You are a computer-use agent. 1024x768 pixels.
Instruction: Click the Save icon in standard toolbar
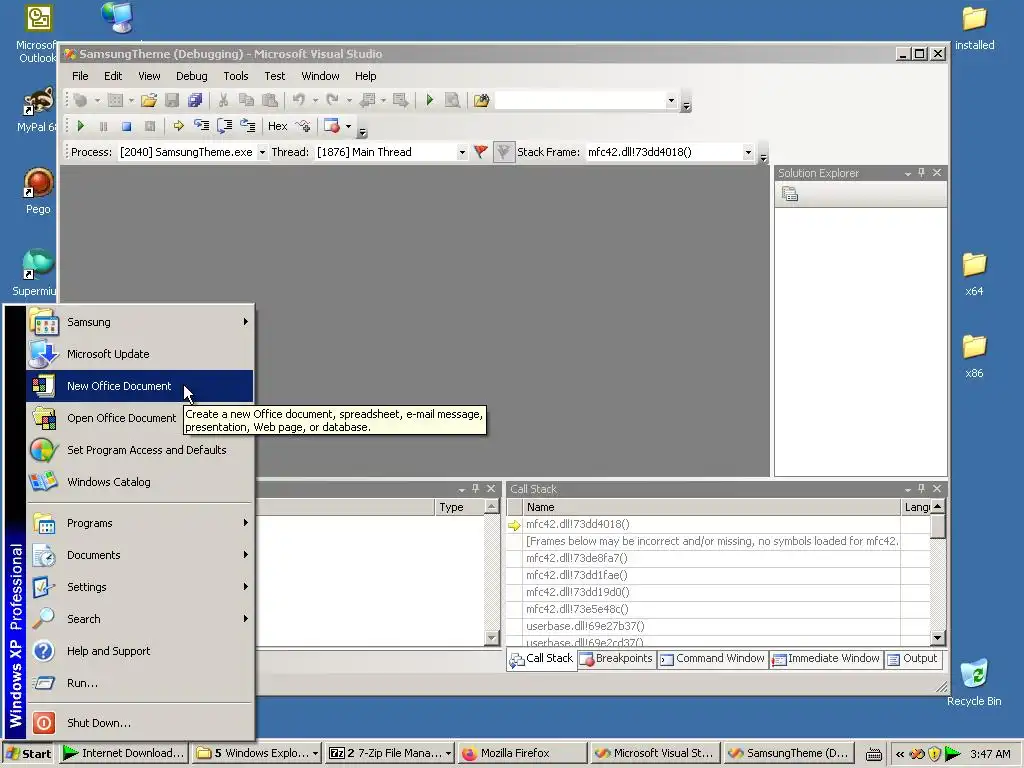[172, 100]
